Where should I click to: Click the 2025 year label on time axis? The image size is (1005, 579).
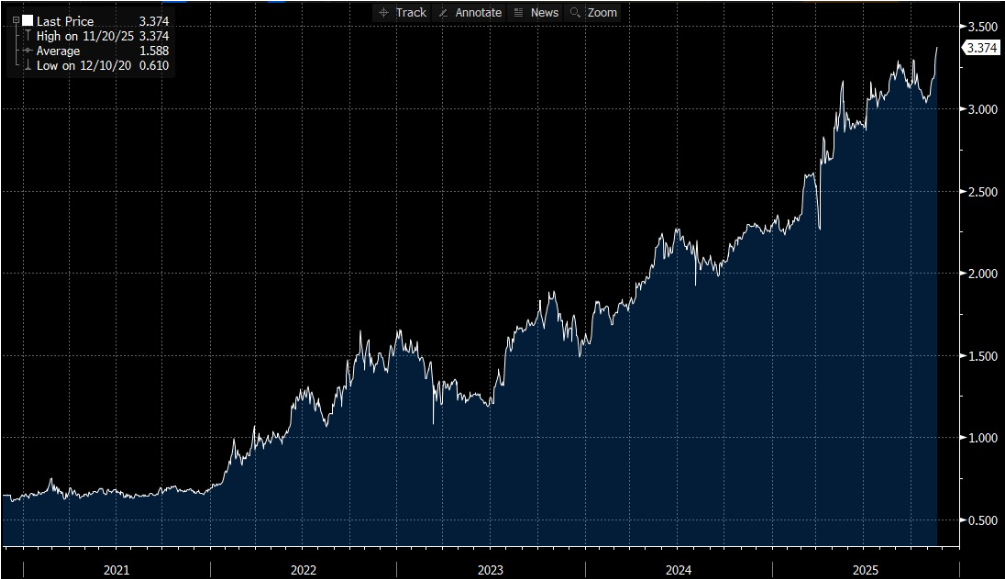[864, 569]
